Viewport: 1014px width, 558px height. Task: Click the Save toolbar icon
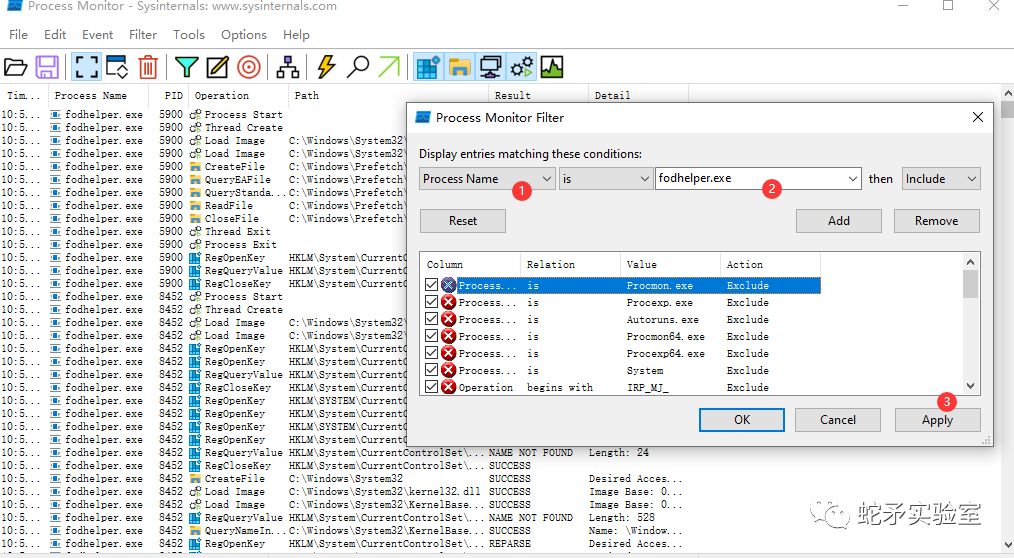(x=47, y=67)
